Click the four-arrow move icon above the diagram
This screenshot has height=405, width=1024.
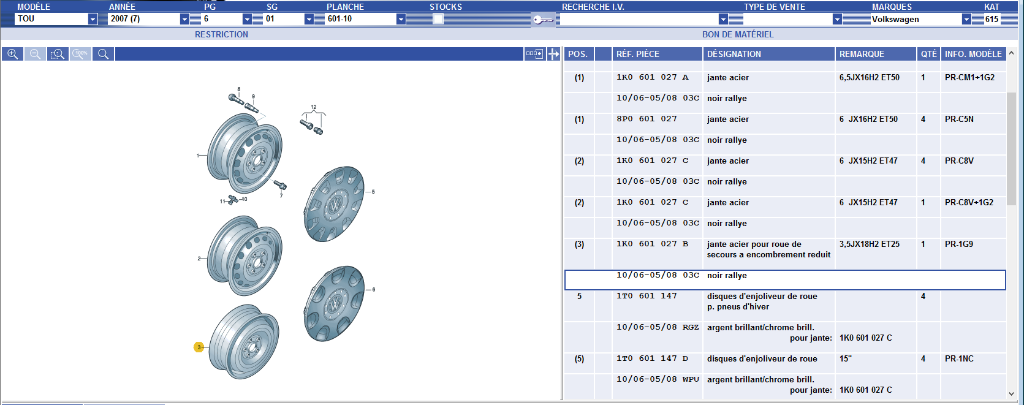point(551,54)
